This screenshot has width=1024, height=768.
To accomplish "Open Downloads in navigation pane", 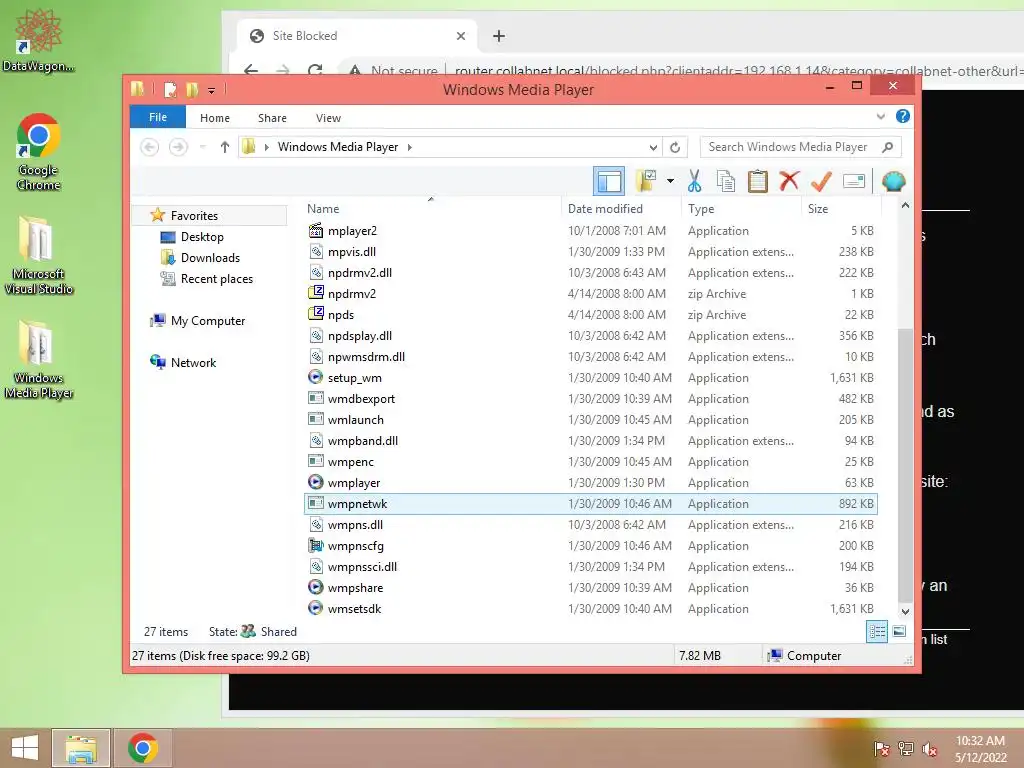I will coord(210,258).
